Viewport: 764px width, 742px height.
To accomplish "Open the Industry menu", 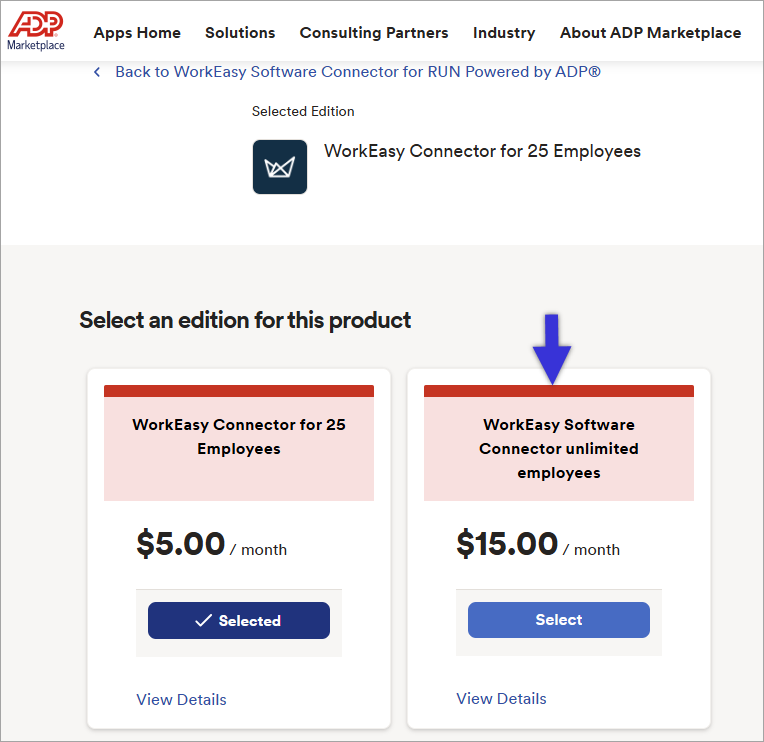I will tap(504, 33).
